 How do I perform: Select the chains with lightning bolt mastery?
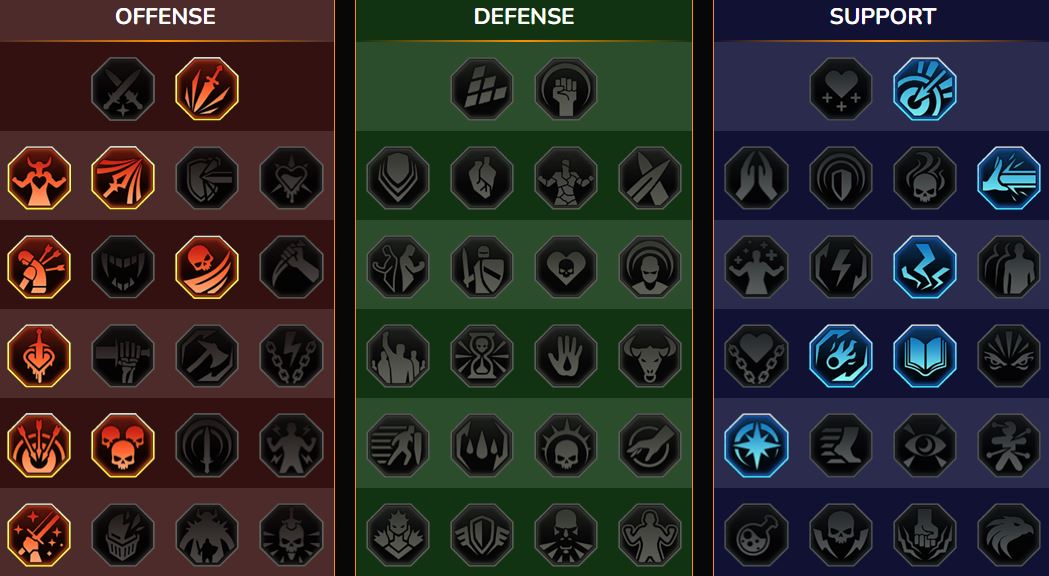point(291,356)
